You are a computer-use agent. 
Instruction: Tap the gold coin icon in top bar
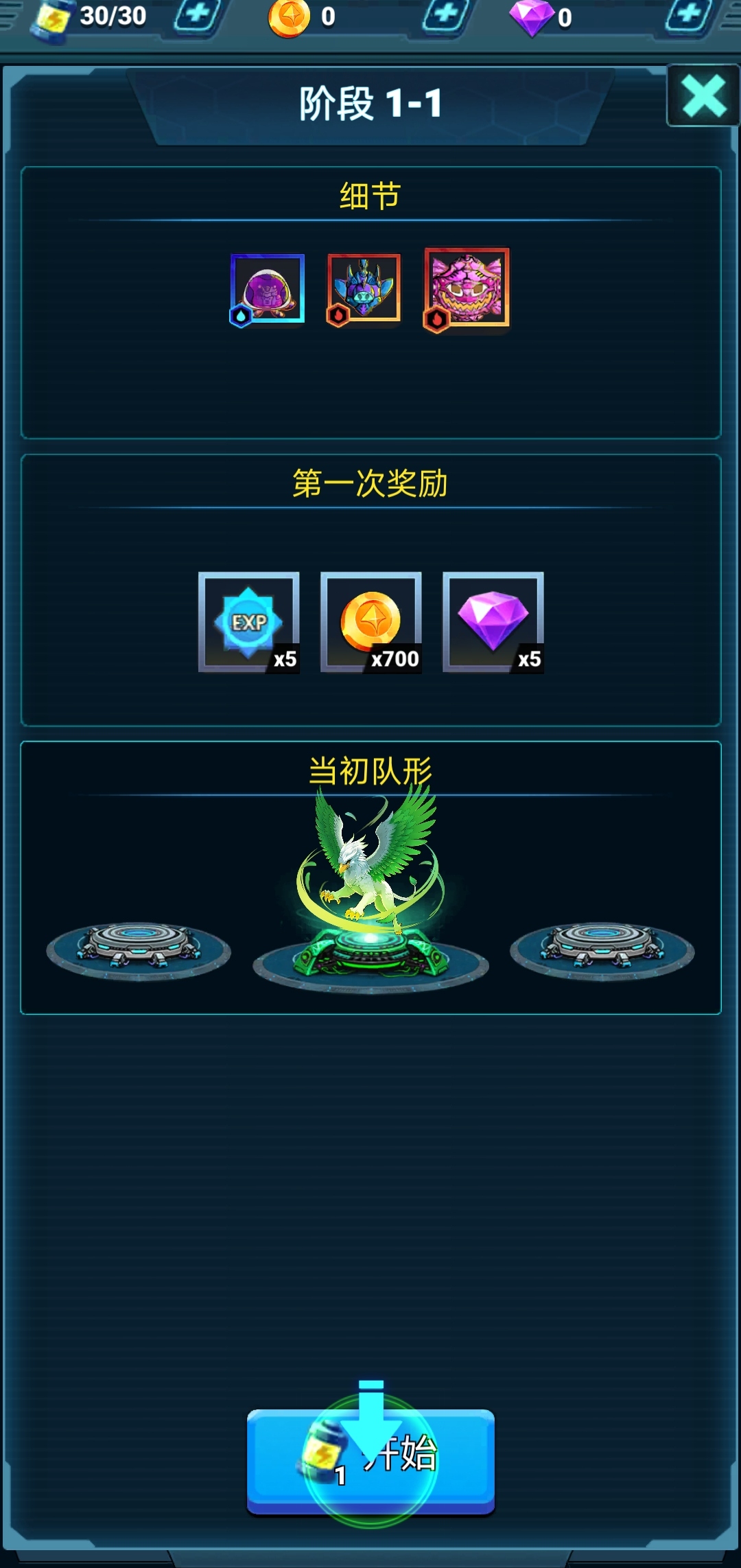click(x=289, y=18)
